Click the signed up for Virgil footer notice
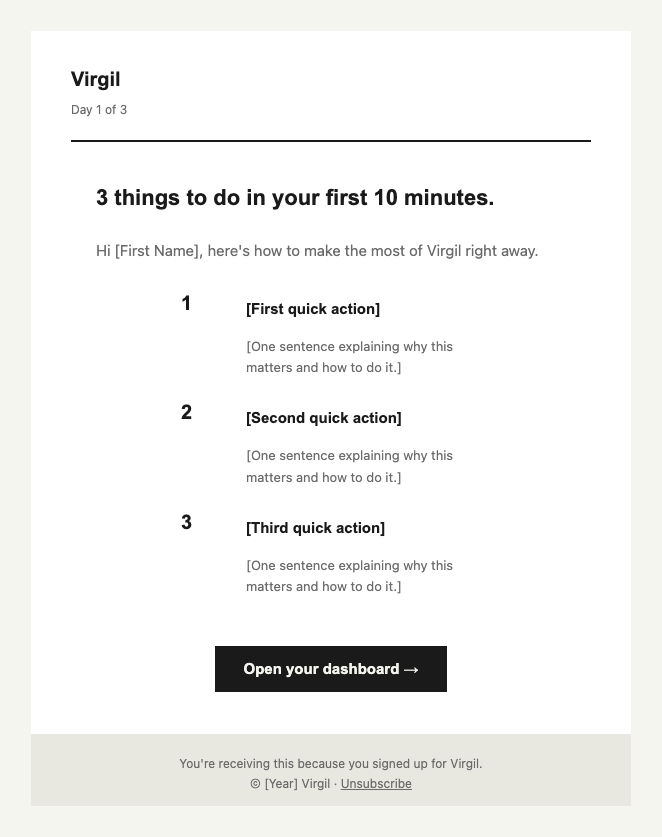 [330, 763]
